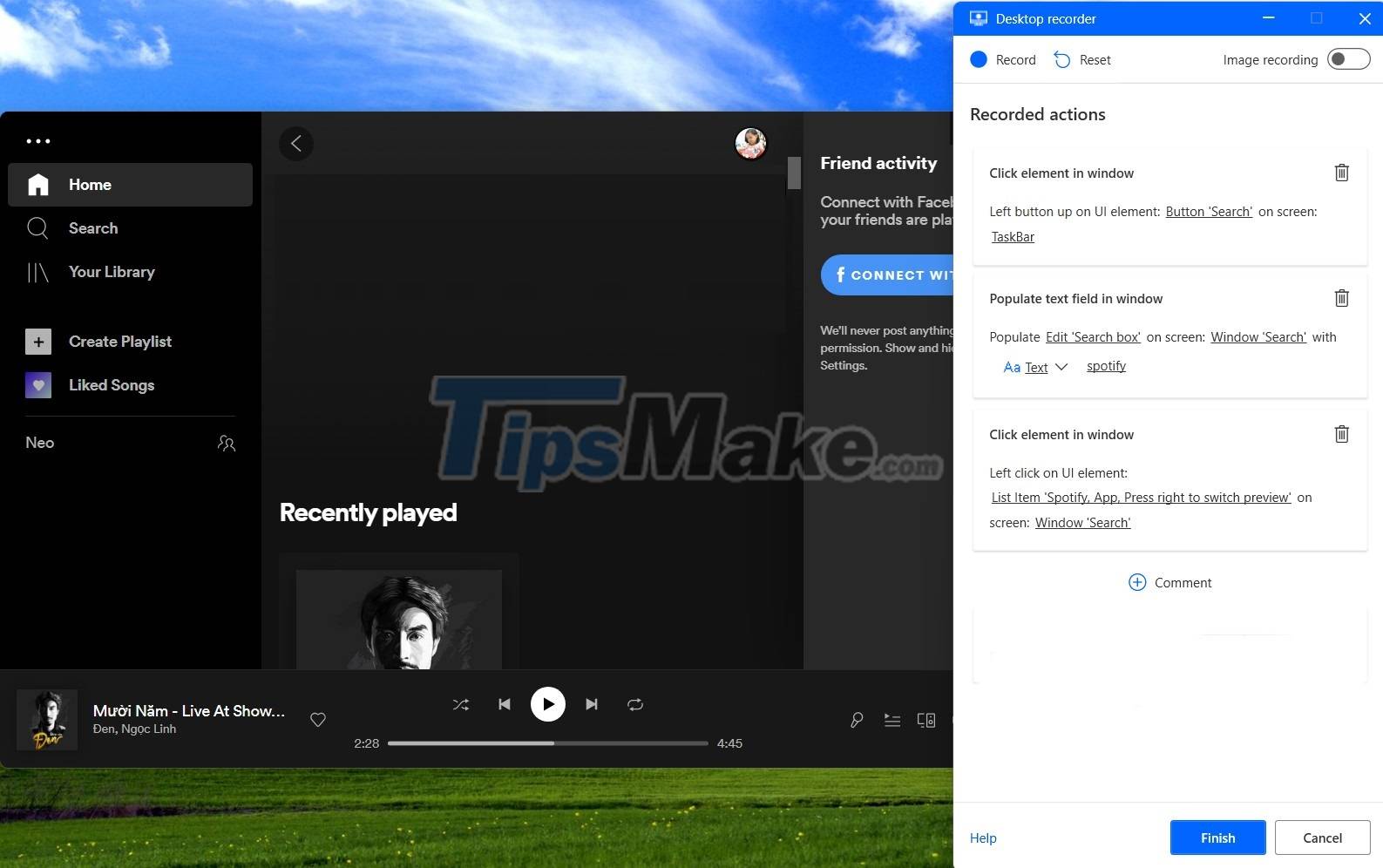Viewport: 1383px width, 868px height.
Task: Start recording in Desktop recorder
Action: (1003, 59)
